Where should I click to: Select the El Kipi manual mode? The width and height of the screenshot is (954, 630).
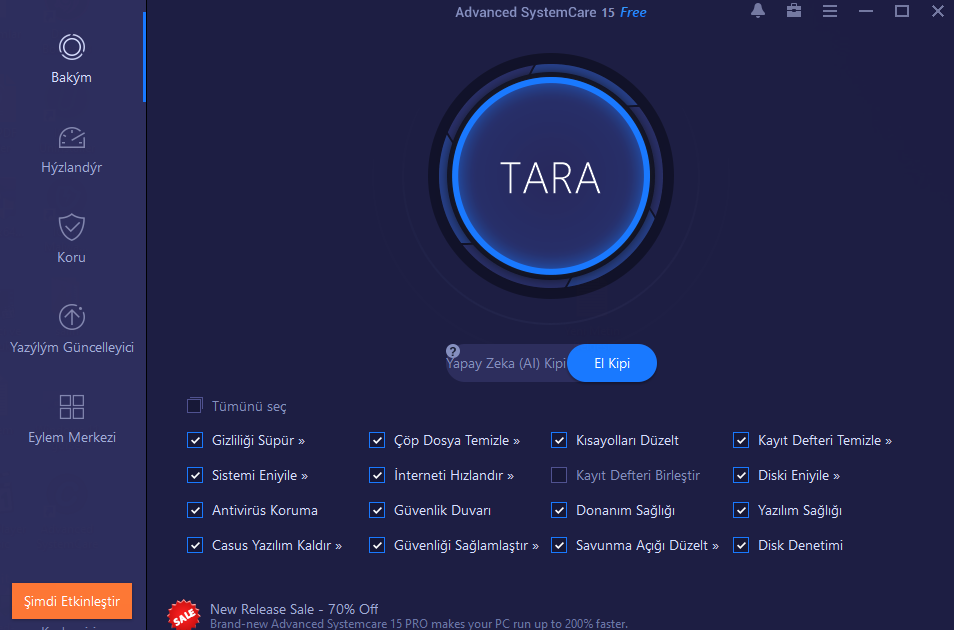click(611, 363)
